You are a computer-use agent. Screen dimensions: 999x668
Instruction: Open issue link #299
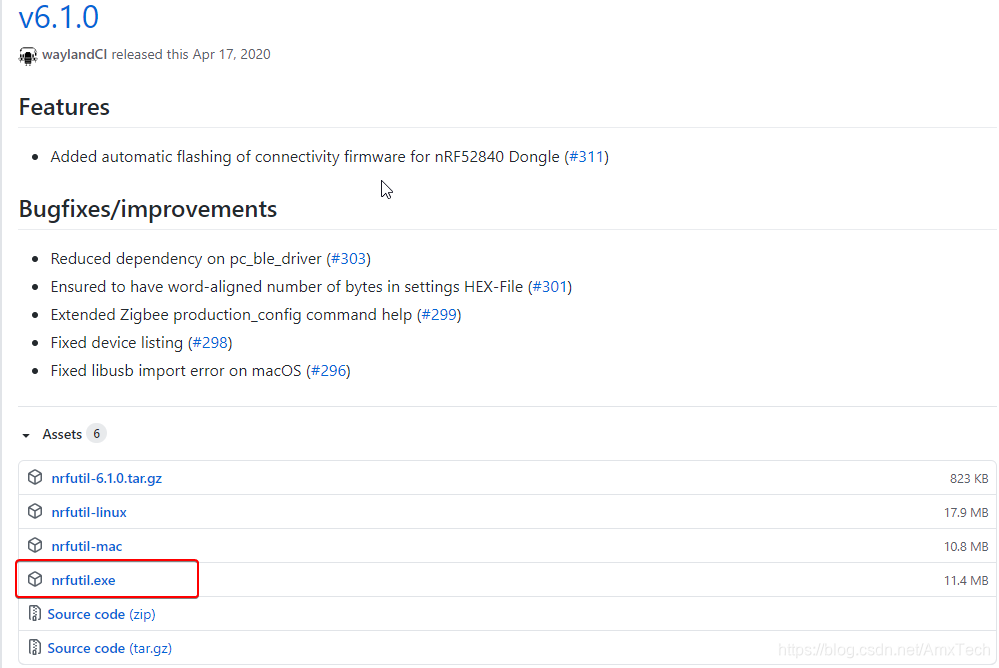click(439, 315)
